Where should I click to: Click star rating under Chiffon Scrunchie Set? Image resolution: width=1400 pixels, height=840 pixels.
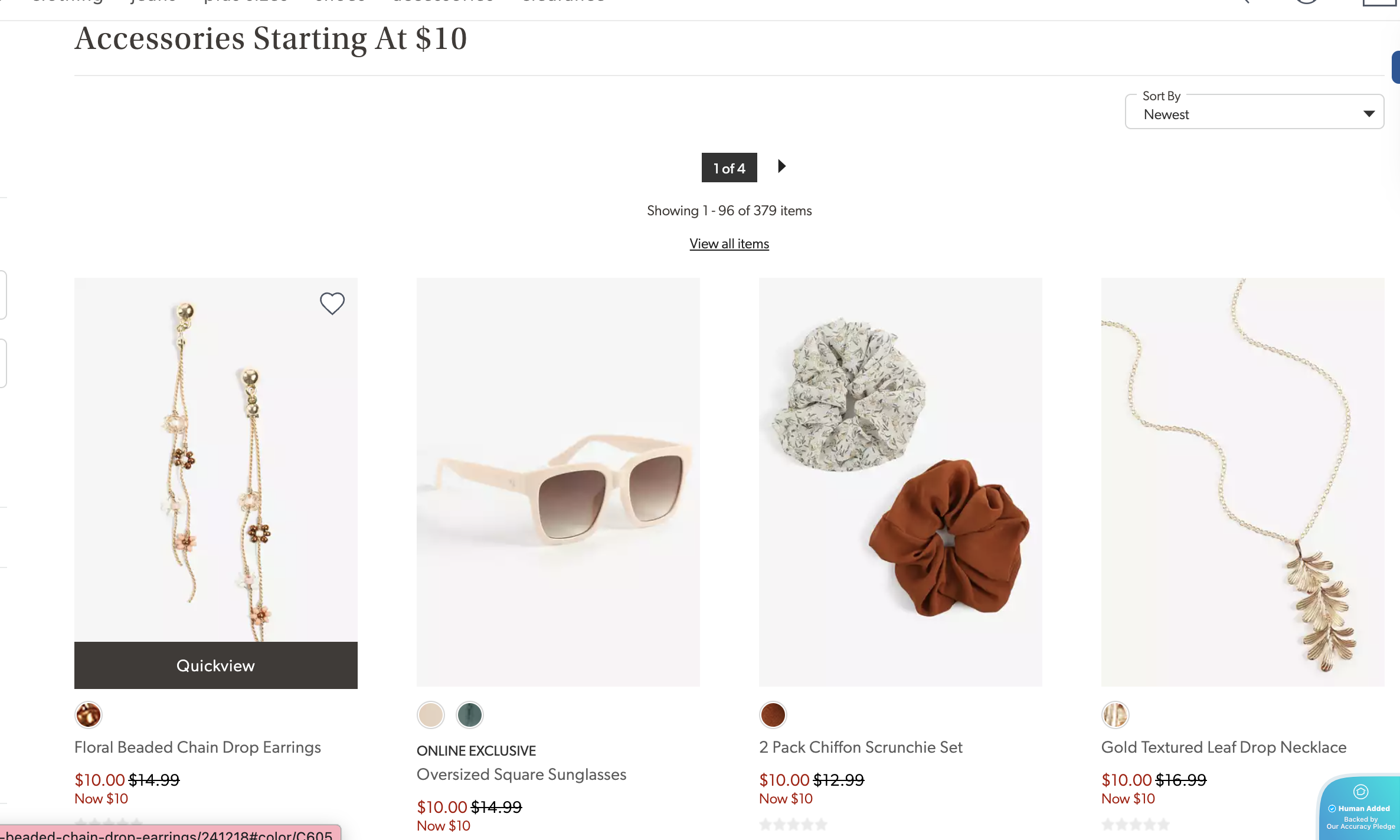pos(793,824)
